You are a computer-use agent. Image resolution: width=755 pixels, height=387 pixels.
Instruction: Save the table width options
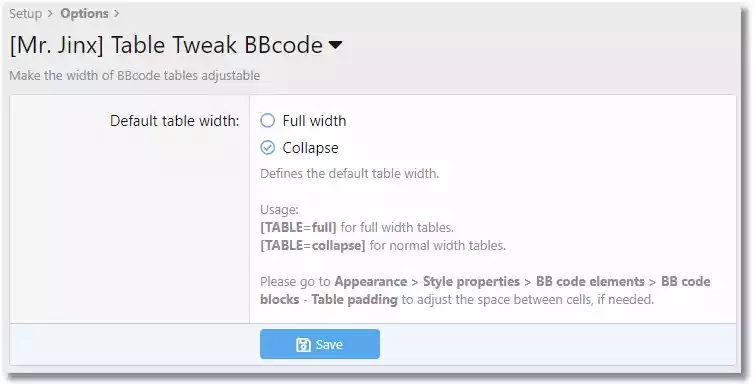tap(320, 344)
